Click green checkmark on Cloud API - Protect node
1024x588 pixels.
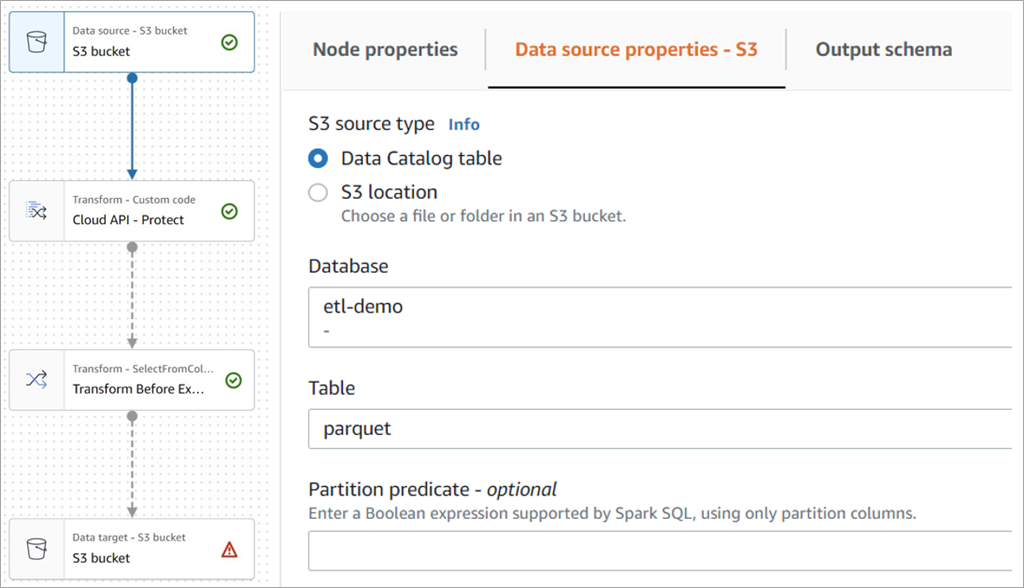click(x=229, y=211)
